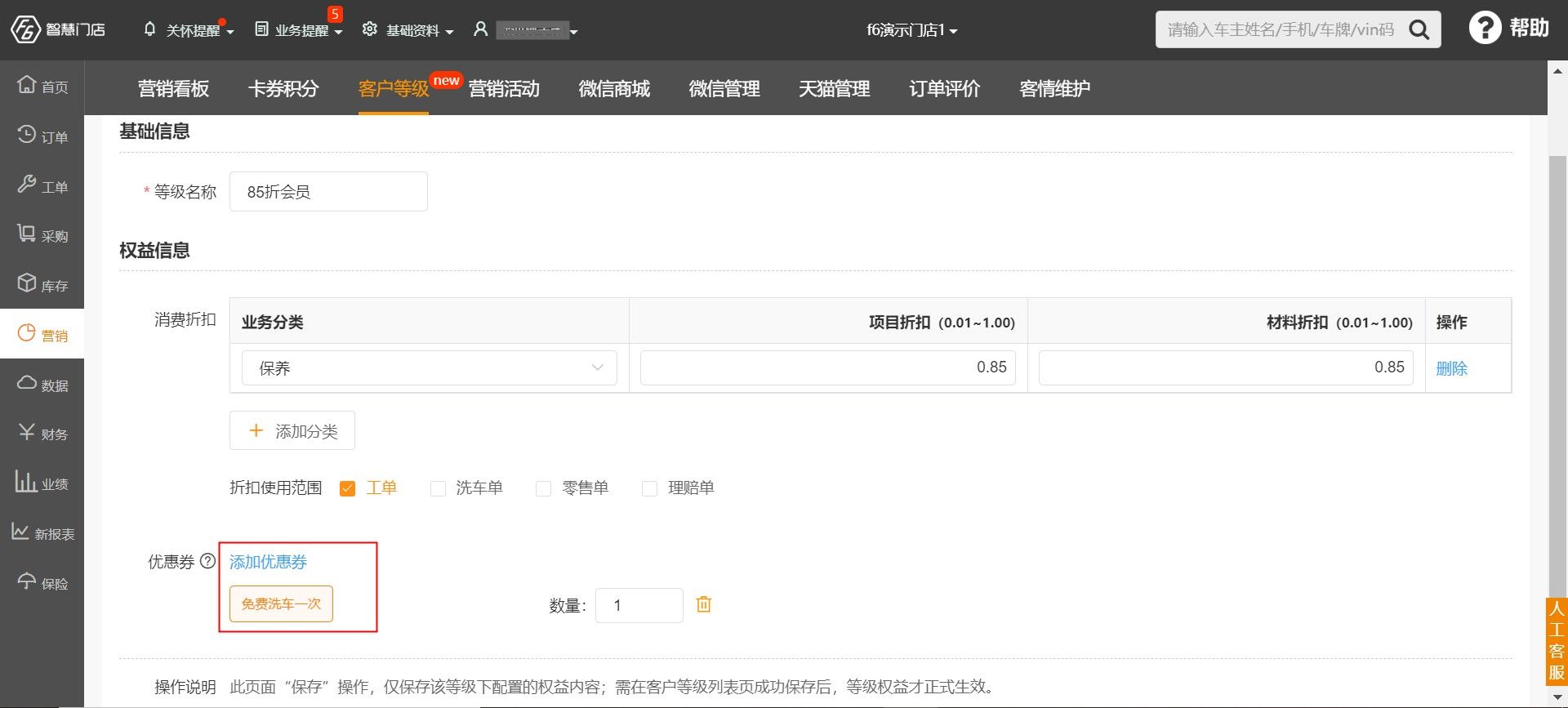Open 采购 in the sidebar

pyautogui.click(x=42, y=235)
